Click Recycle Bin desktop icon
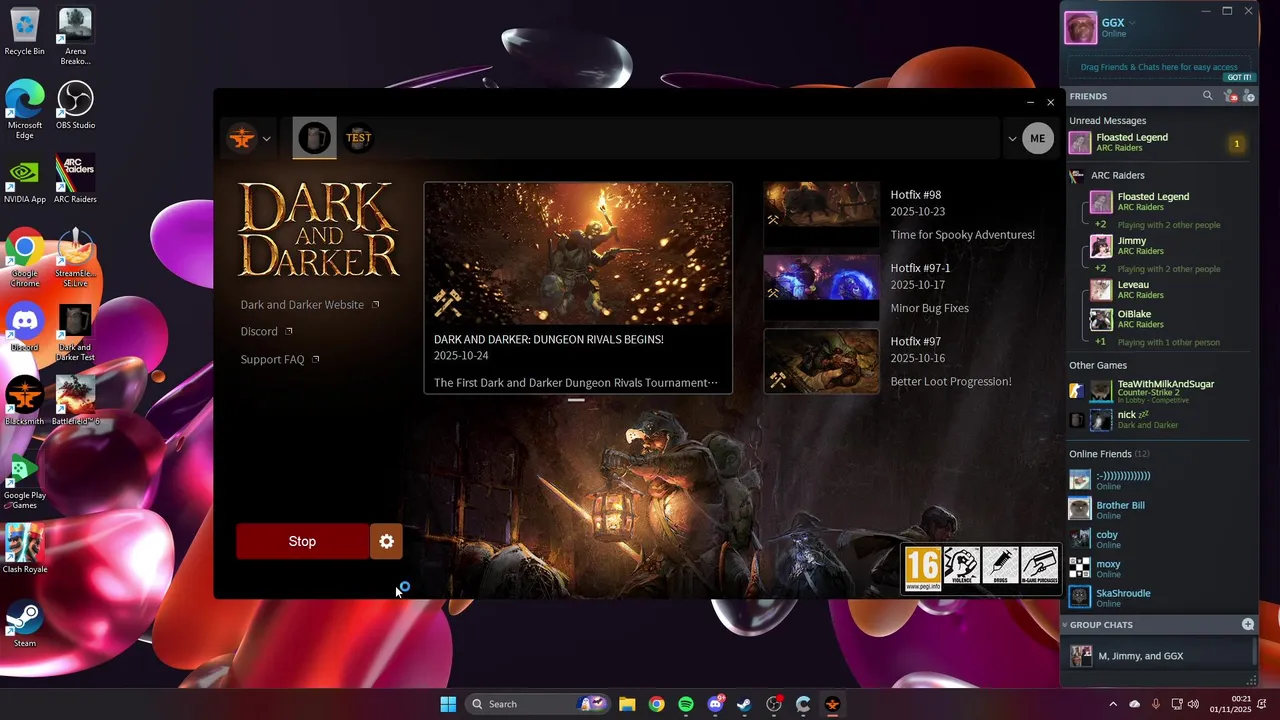The image size is (1280, 720). tap(24, 32)
